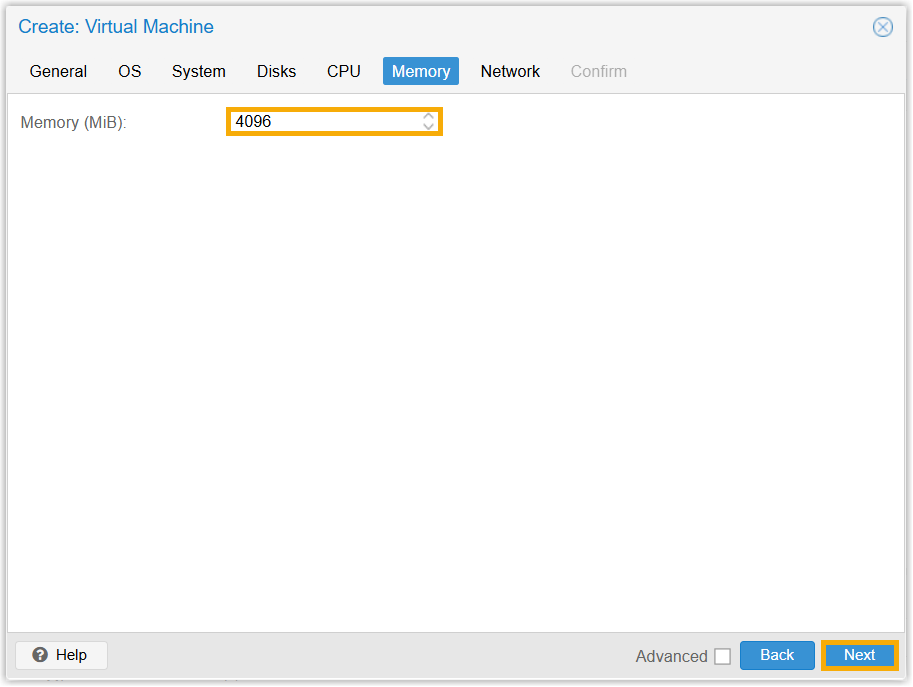This screenshot has width=913, height=687.
Task: Click the question mark Help icon
Action: click(x=40, y=655)
